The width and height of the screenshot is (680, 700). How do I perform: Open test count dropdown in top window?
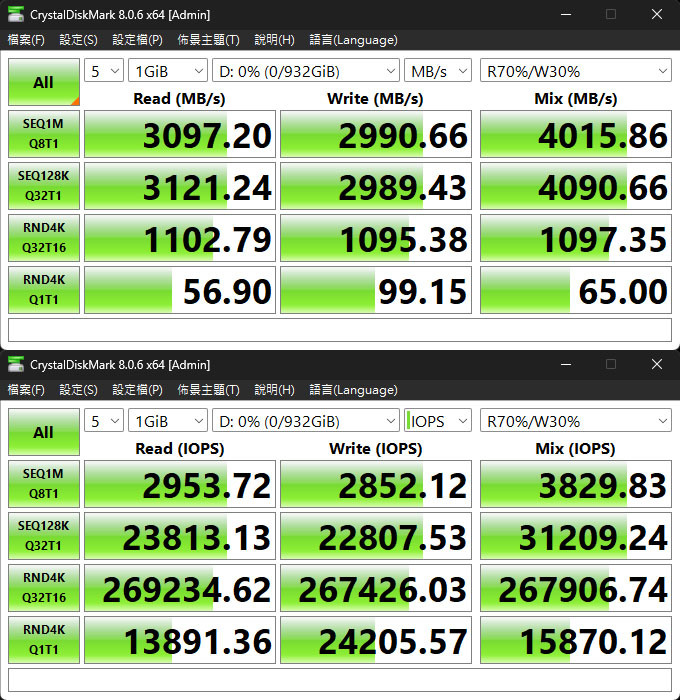(104, 71)
